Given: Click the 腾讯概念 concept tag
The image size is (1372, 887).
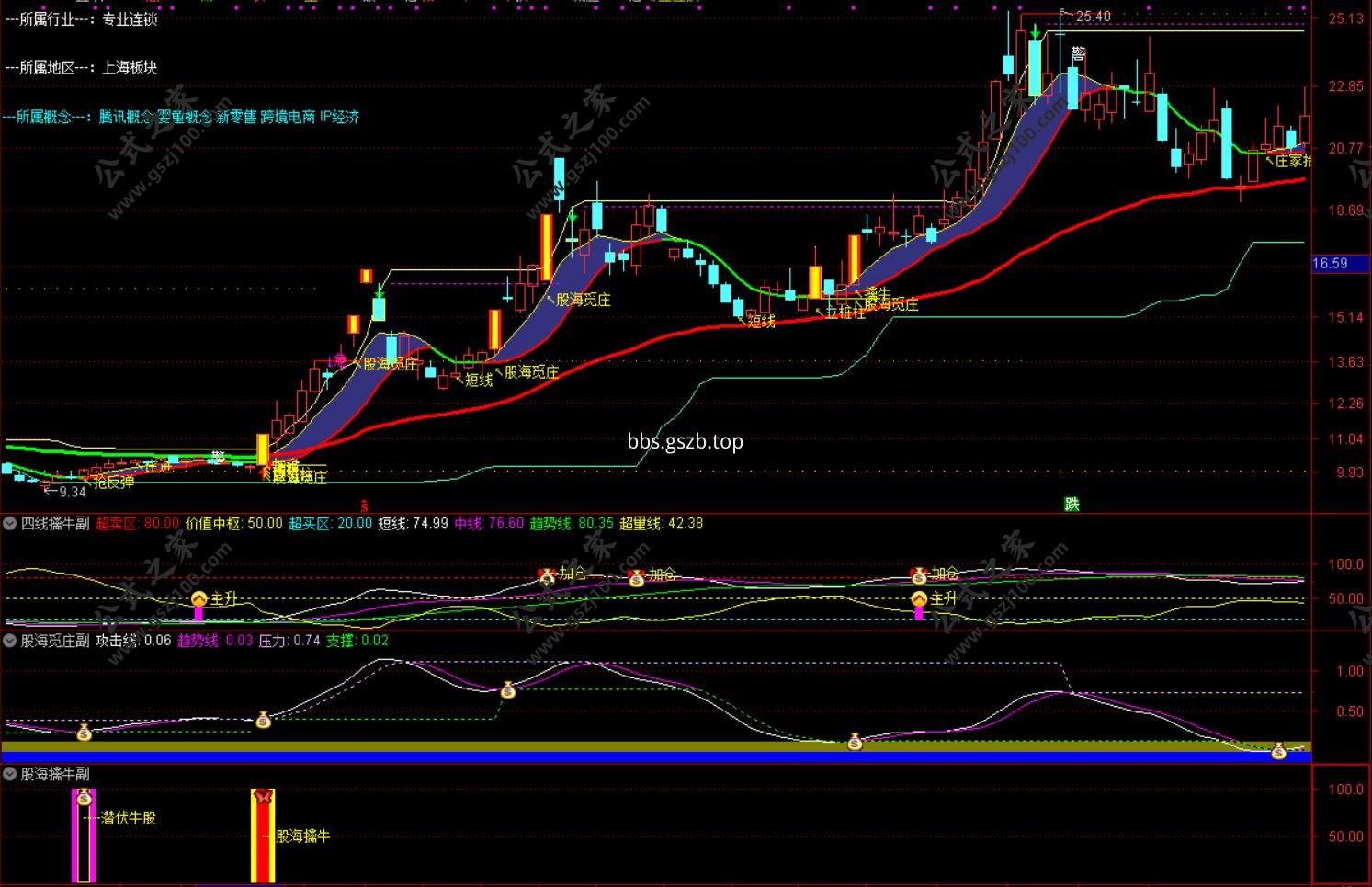Looking at the screenshot, I should (x=127, y=118).
